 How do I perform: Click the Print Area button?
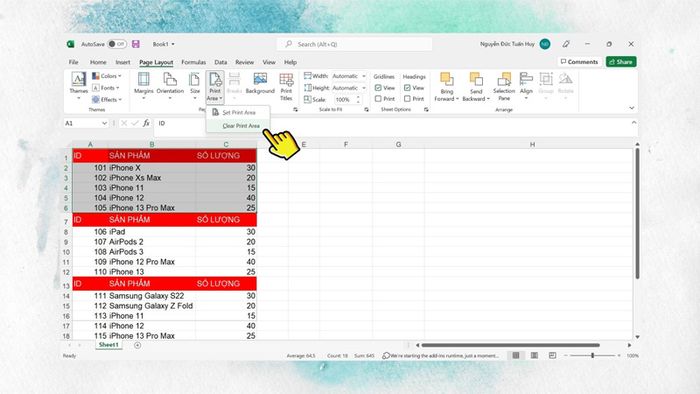(215, 87)
